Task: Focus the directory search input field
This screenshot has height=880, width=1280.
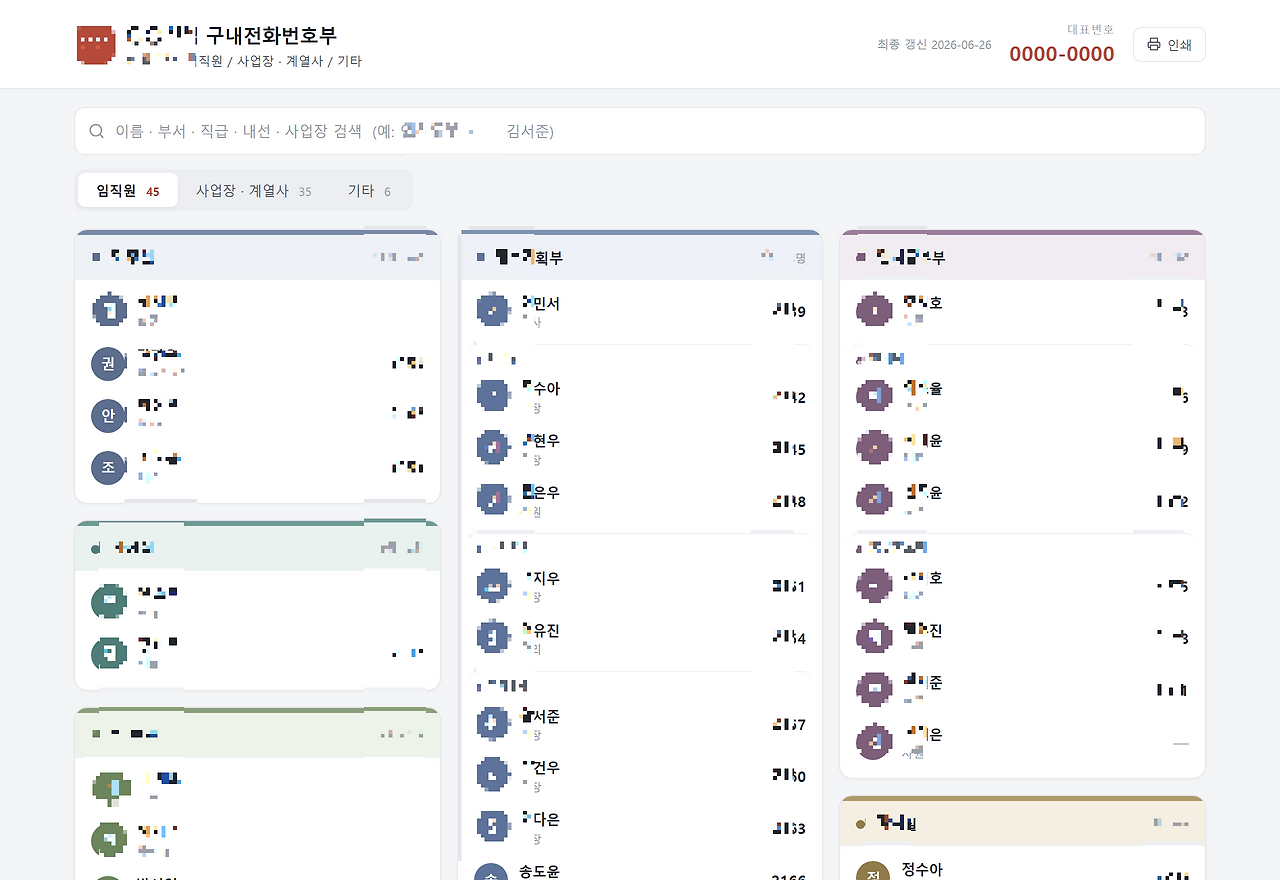Action: pos(640,131)
